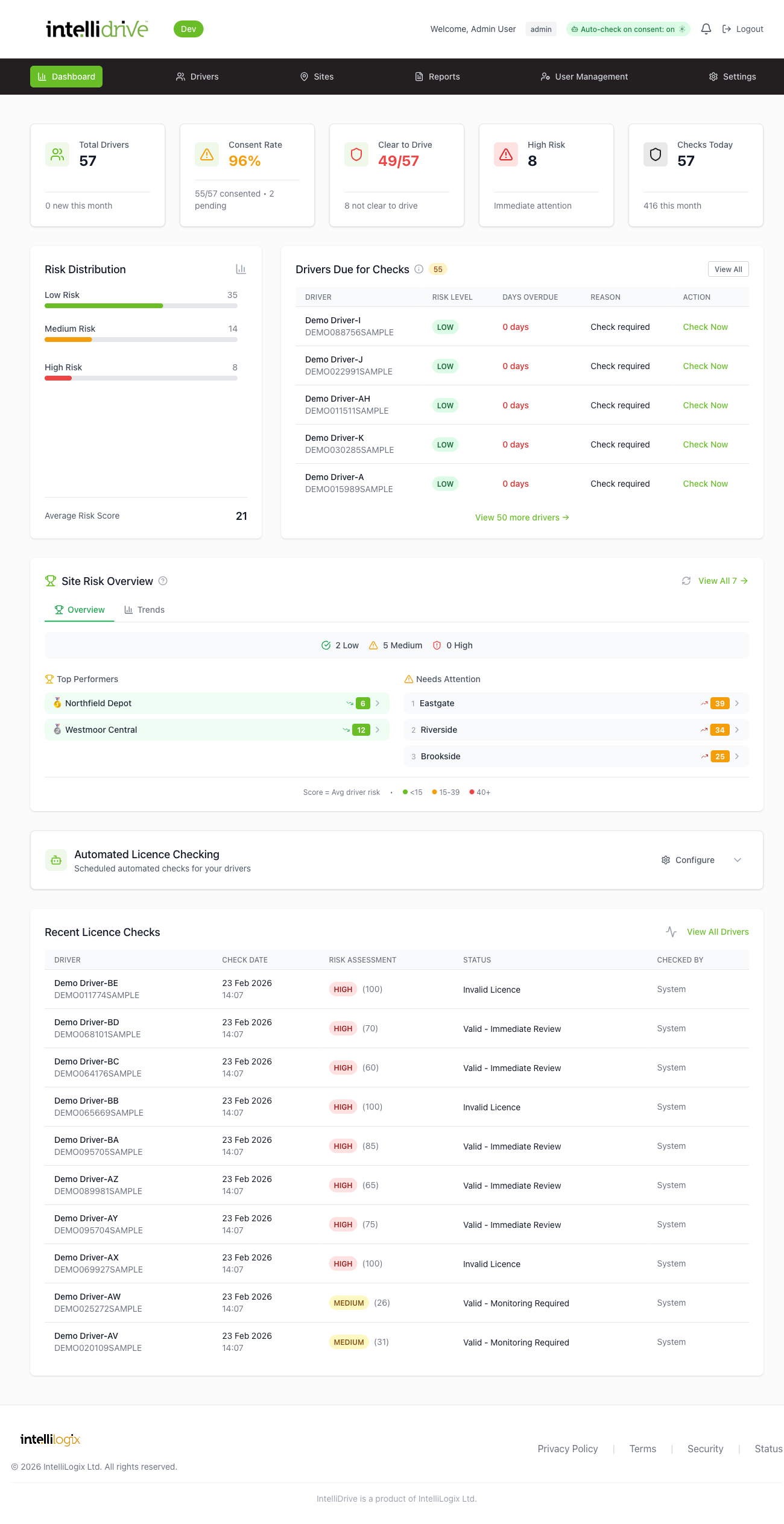Open Settings in the navigation bar
Screen dimensions: 784x1524
[x=733, y=77]
